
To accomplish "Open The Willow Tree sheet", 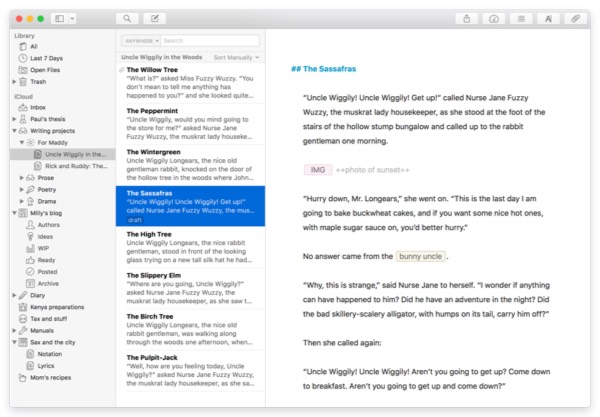I will pyautogui.click(x=190, y=83).
